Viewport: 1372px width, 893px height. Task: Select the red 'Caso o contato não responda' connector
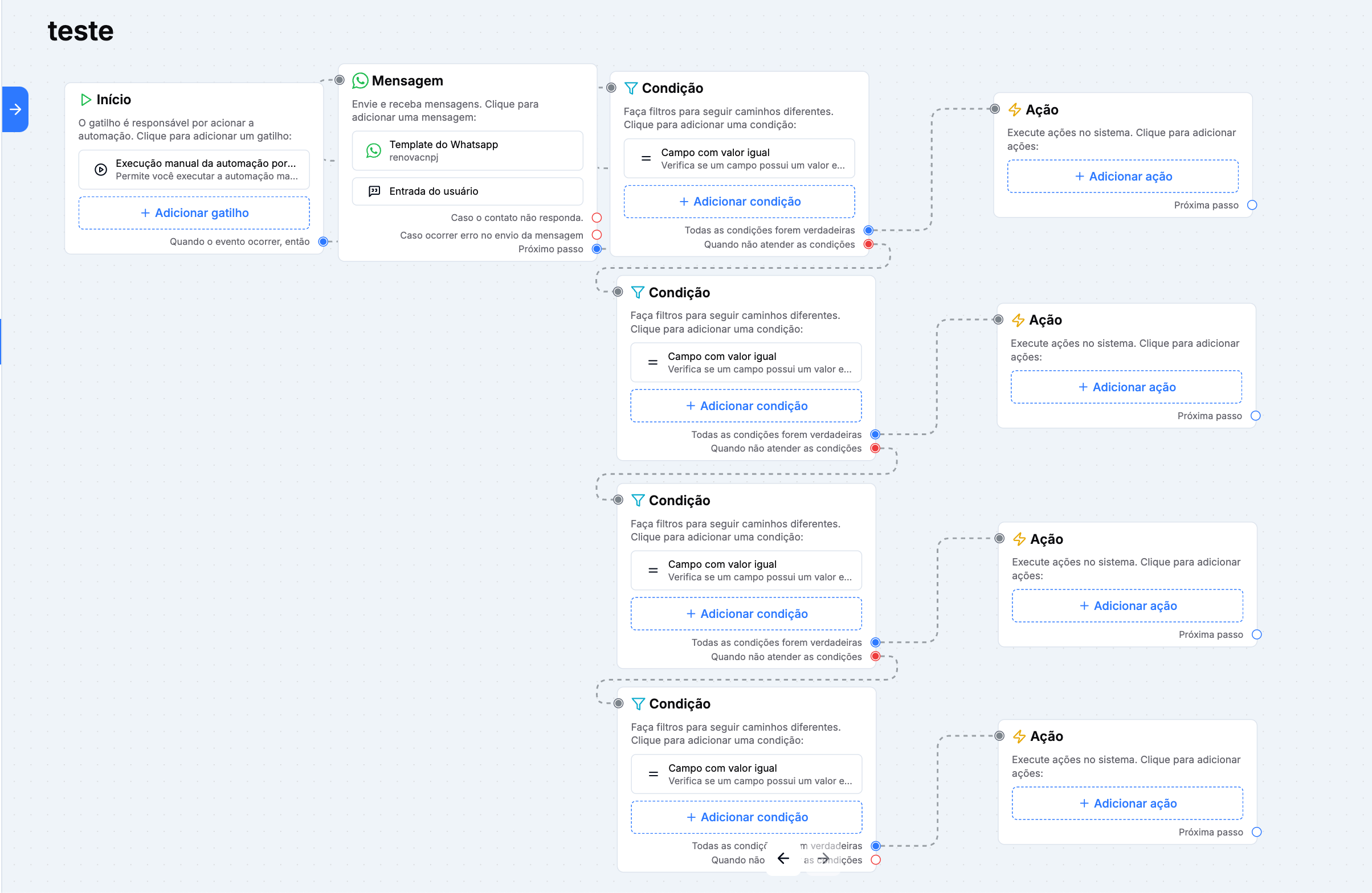[597, 218]
